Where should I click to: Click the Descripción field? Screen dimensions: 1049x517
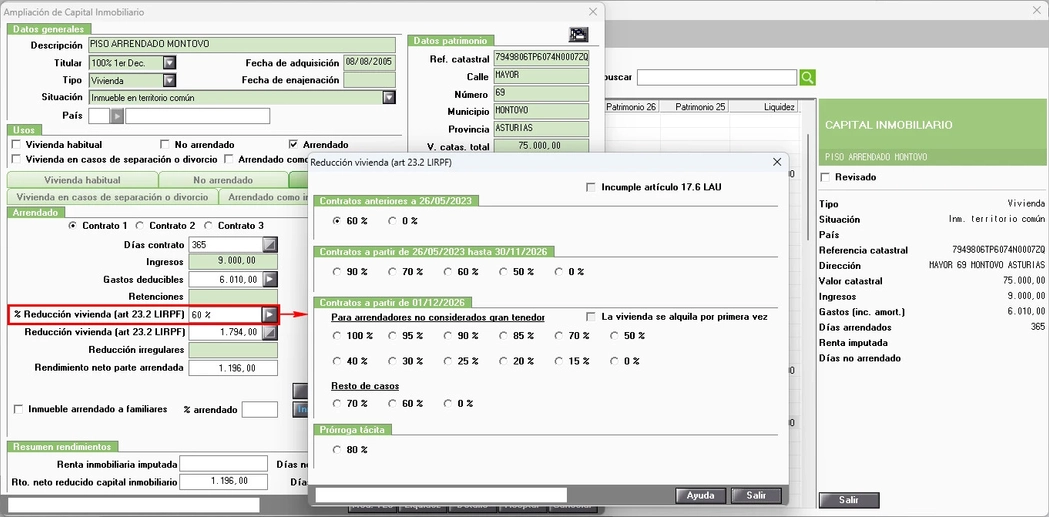[x=242, y=44]
